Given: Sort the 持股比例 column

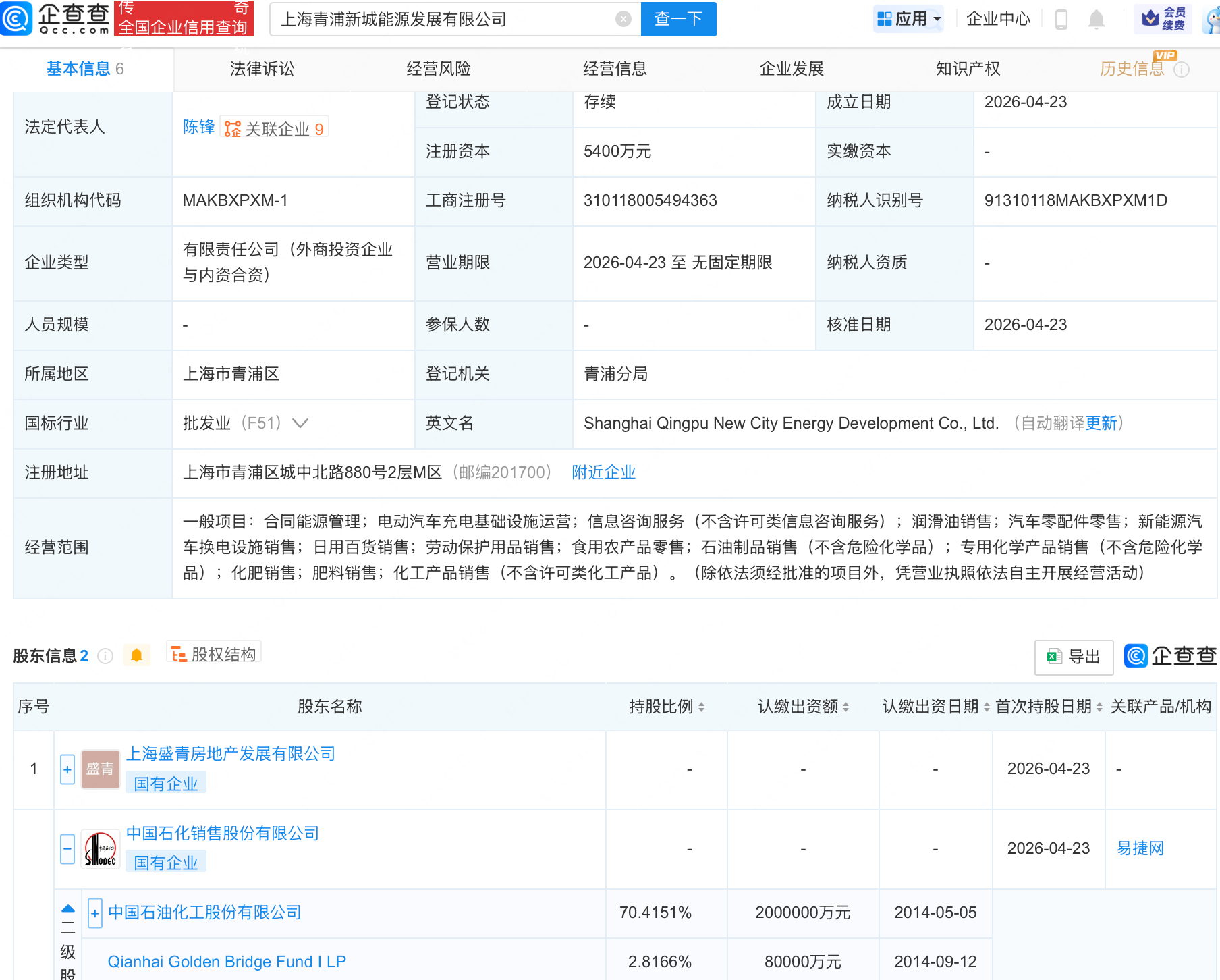Looking at the screenshot, I should 700,707.
